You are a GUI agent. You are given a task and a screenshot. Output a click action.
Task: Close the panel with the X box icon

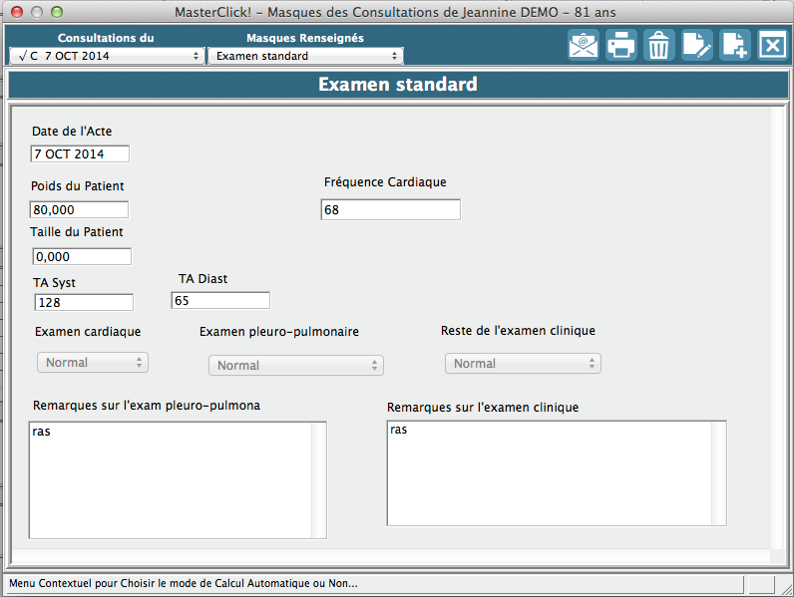(x=772, y=45)
